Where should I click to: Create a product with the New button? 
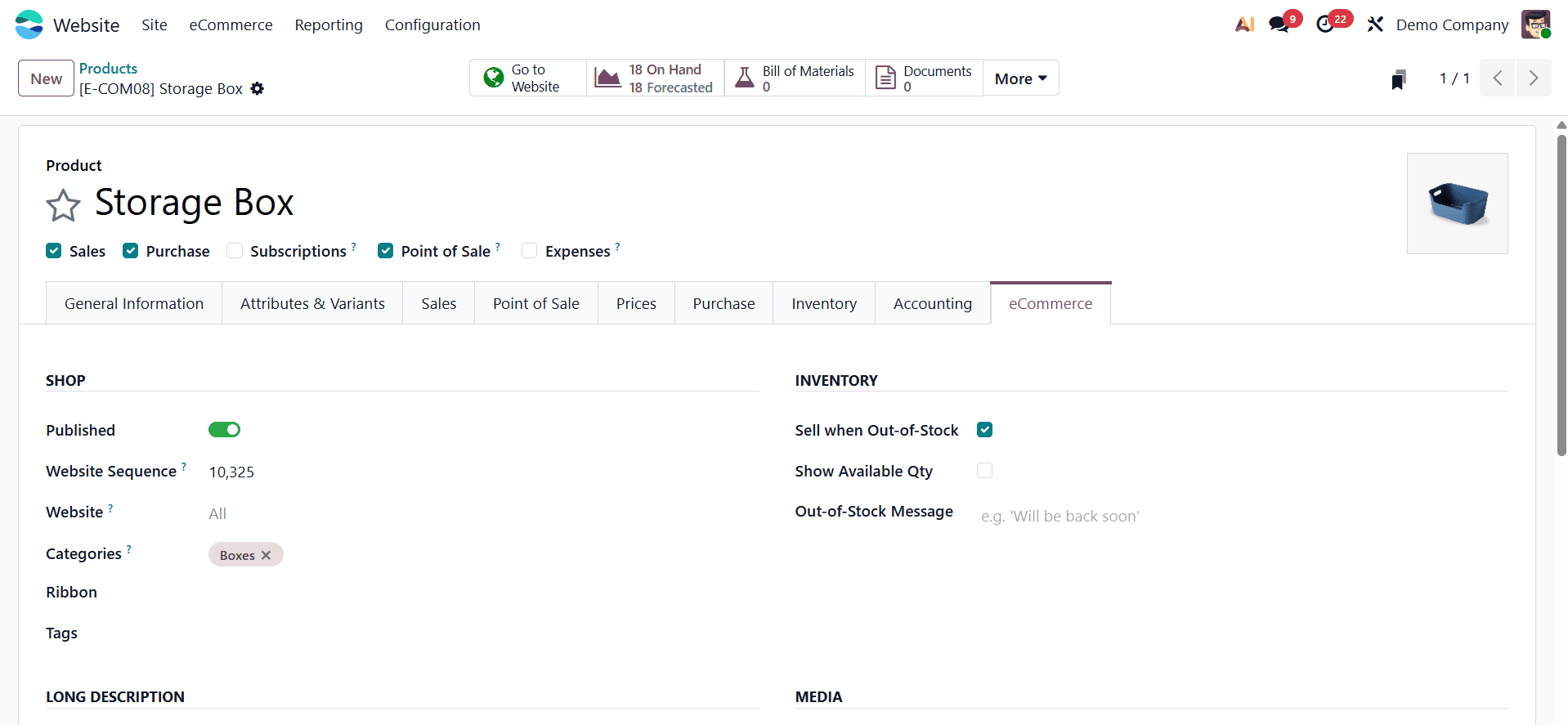[45, 78]
